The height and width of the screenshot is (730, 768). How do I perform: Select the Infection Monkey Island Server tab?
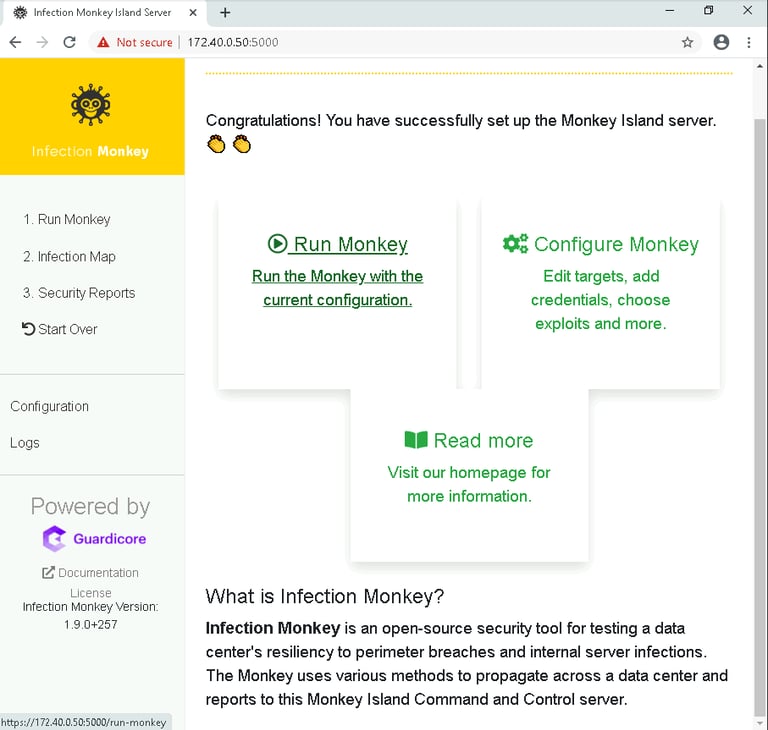click(x=105, y=13)
